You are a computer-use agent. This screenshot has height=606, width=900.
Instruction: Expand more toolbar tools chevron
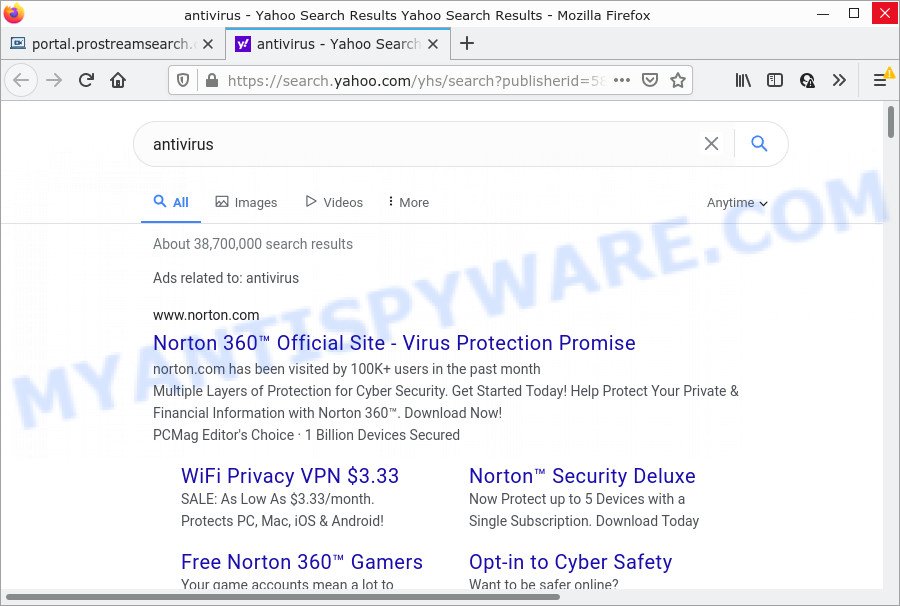click(839, 80)
